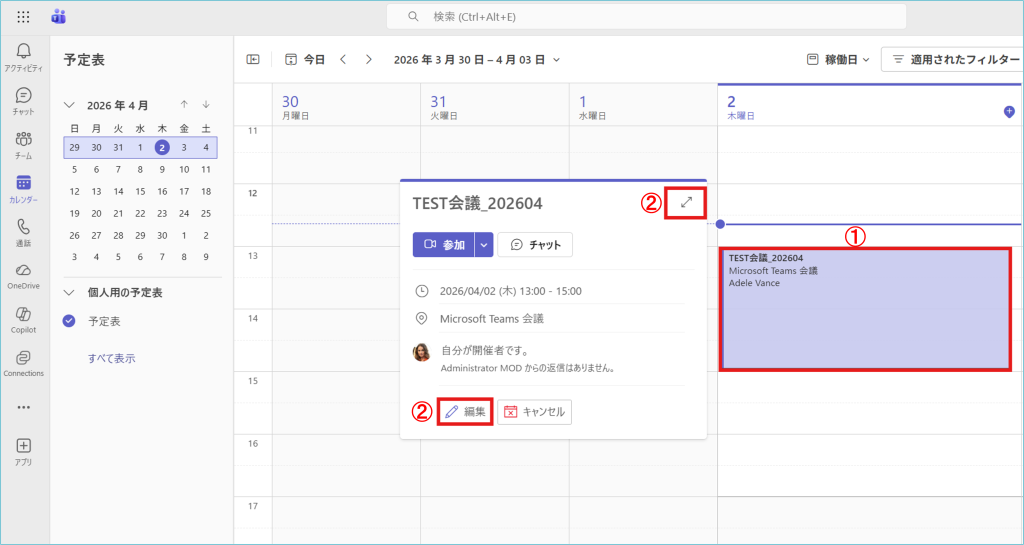
Task: Collapse the calendar side panel
Action: pyautogui.click(x=253, y=59)
